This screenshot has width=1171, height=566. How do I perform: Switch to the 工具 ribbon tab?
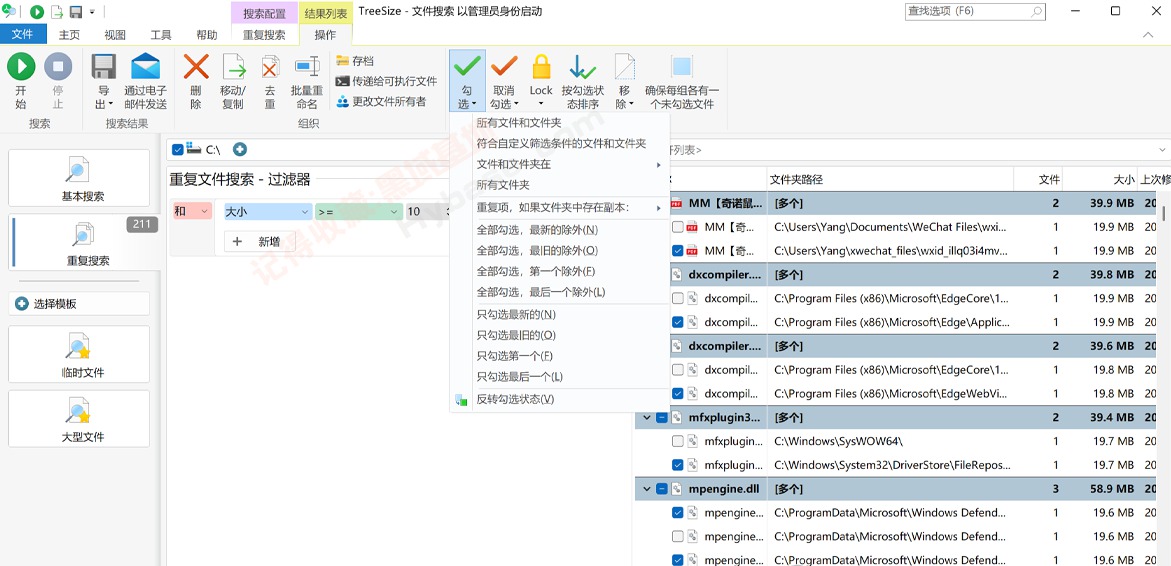[x=161, y=34]
